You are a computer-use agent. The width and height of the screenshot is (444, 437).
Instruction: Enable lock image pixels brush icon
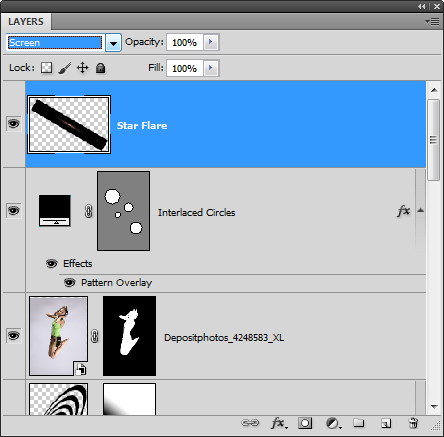coord(65,68)
